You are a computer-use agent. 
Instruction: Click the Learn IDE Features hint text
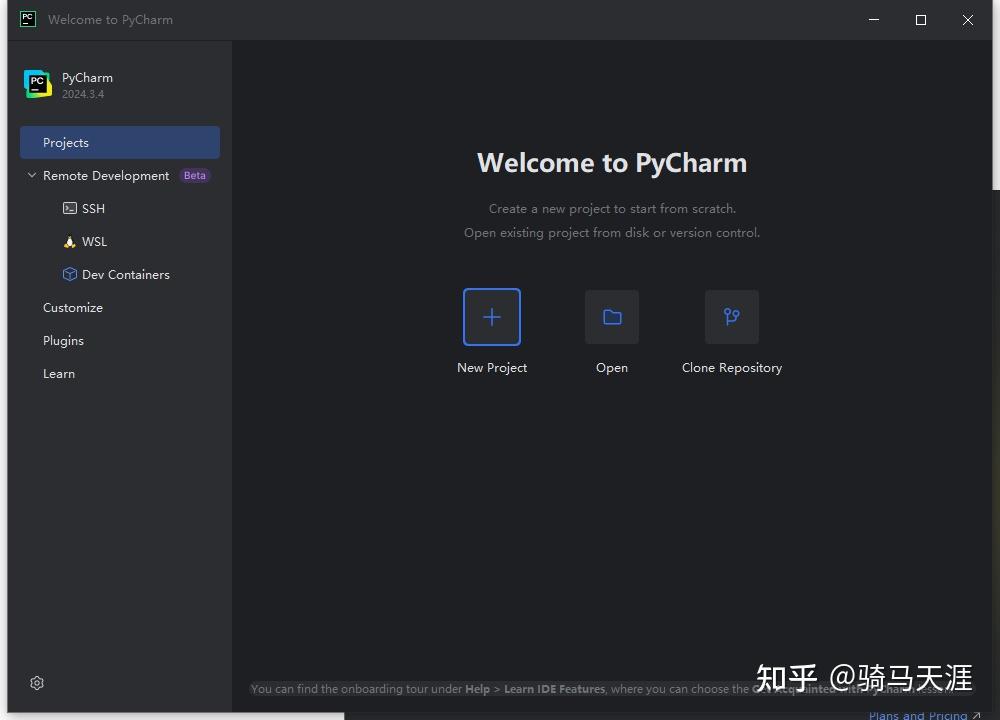coord(554,689)
